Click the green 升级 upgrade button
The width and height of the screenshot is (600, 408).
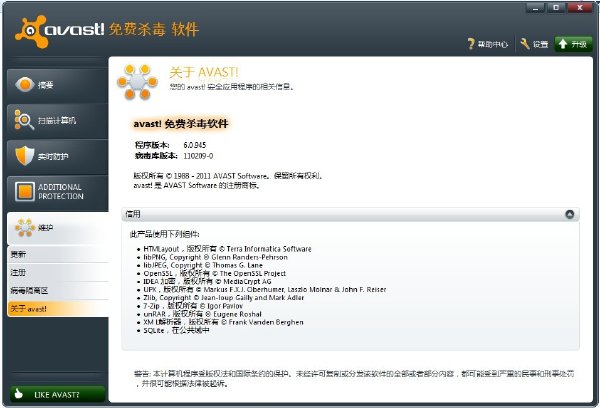573,44
